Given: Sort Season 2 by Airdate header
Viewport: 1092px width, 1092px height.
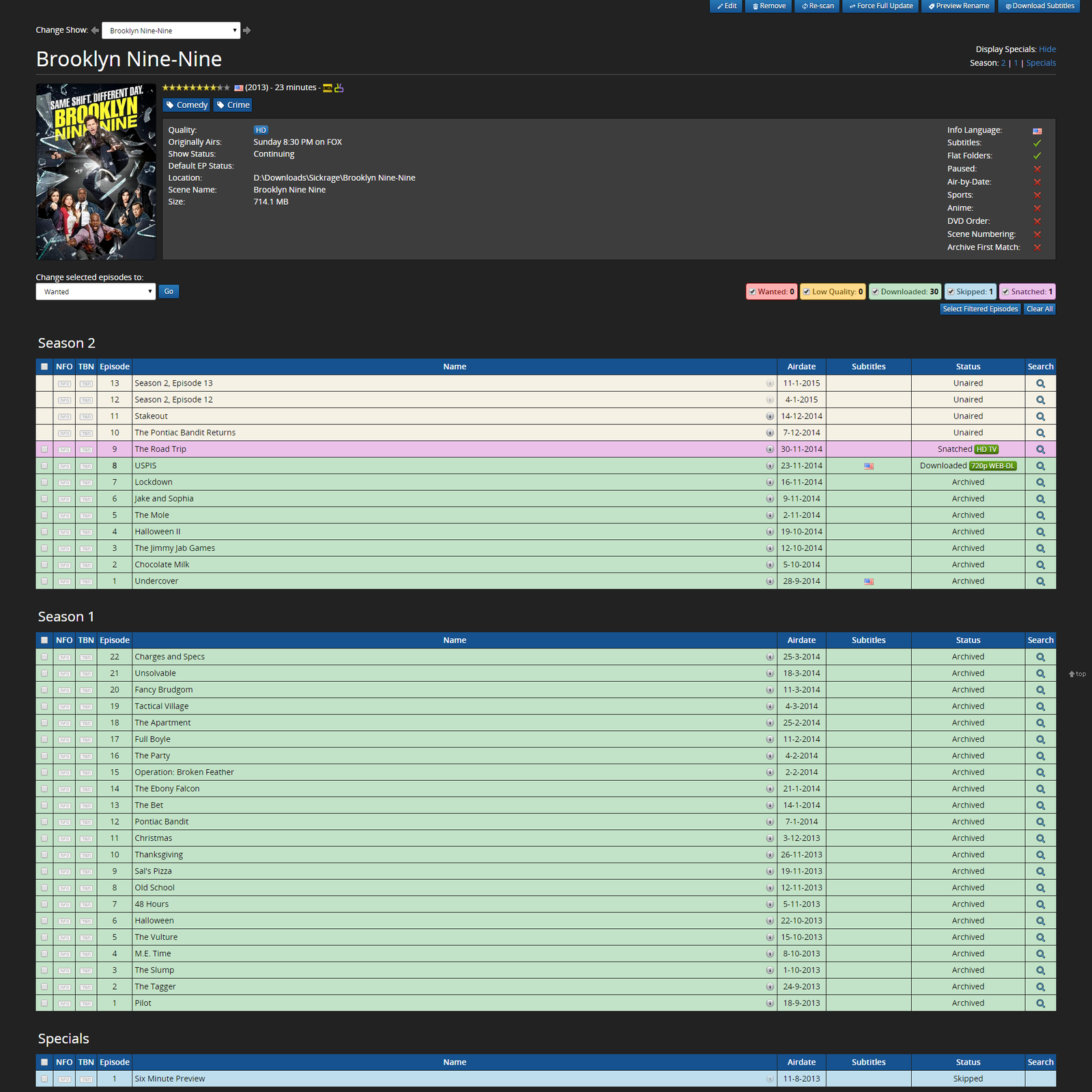Looking at the screenshot, I should click(x=801, y=367).
